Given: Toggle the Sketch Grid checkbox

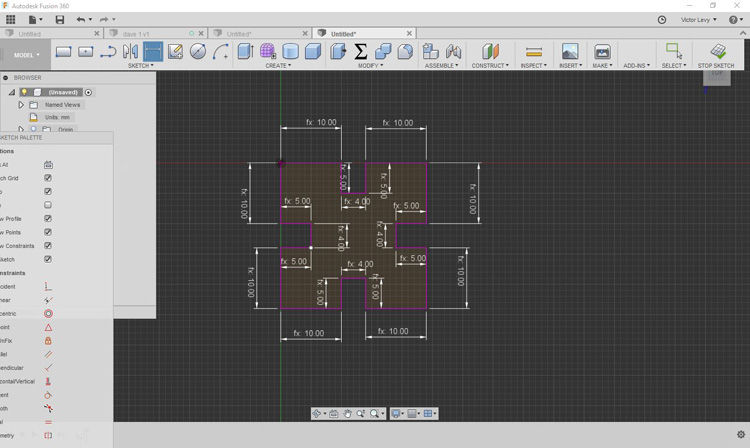Looking at the screenshot, I should [x=48, y=178].
